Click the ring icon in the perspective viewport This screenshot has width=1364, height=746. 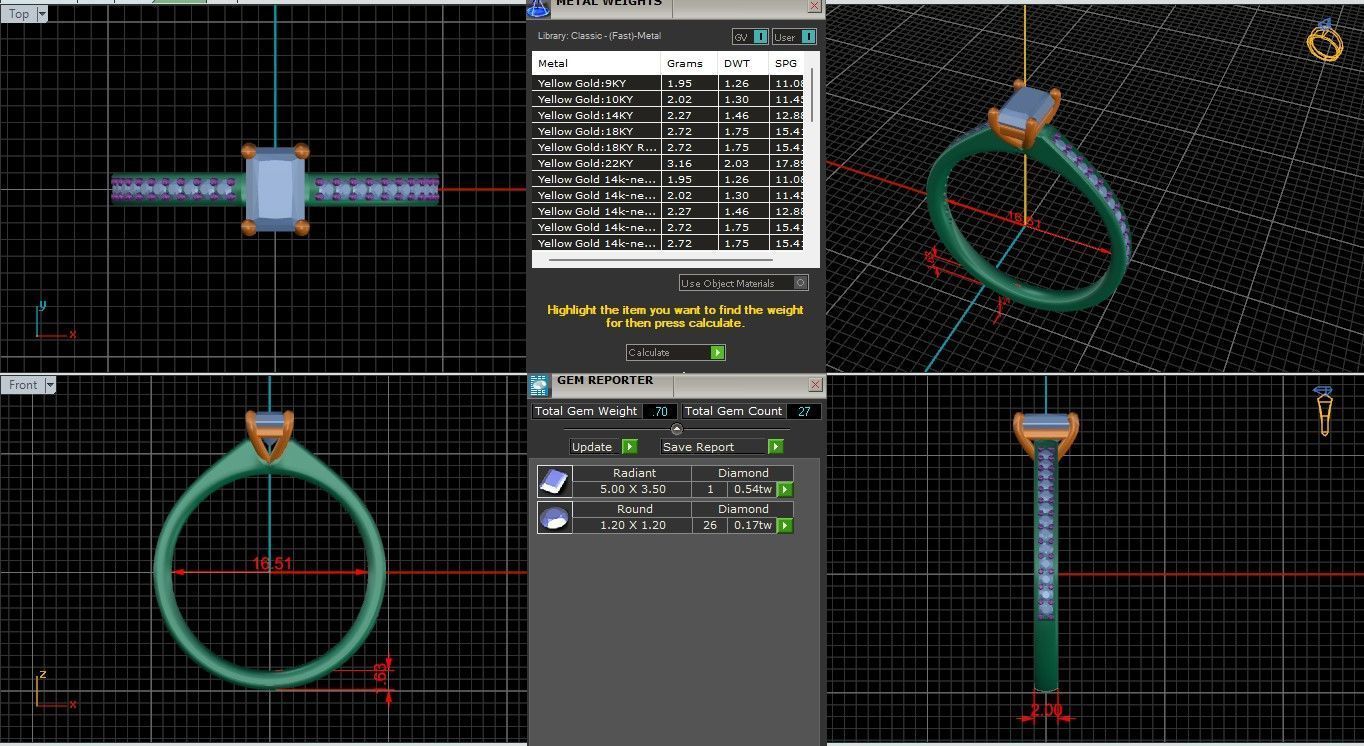(x=1325, y=39)
